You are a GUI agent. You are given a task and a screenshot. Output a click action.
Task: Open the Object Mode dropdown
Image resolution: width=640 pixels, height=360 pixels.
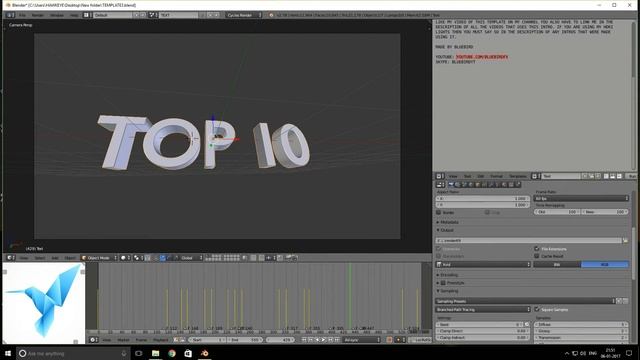tap(99, 258)
